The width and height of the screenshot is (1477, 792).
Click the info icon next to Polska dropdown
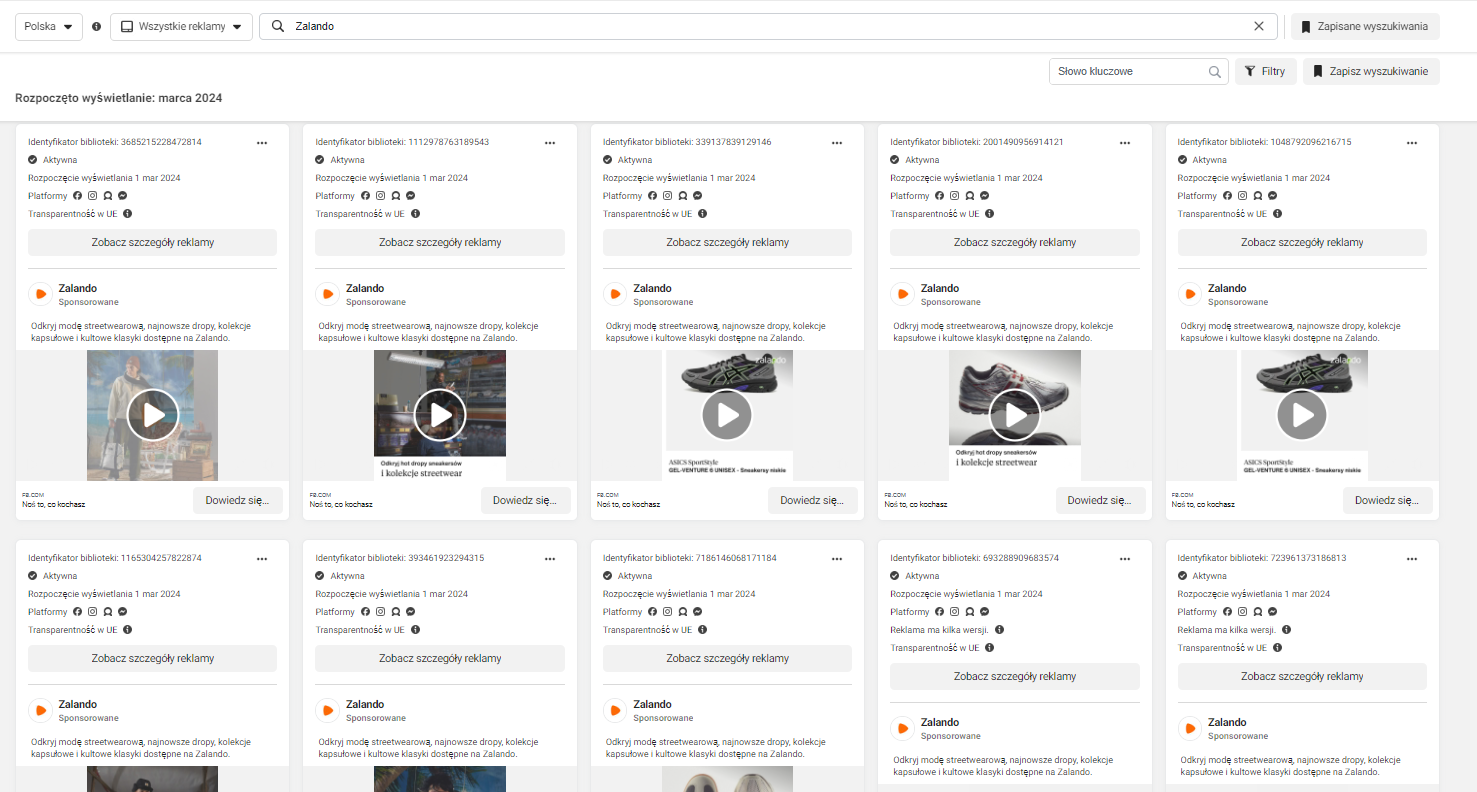click(97, 27)
